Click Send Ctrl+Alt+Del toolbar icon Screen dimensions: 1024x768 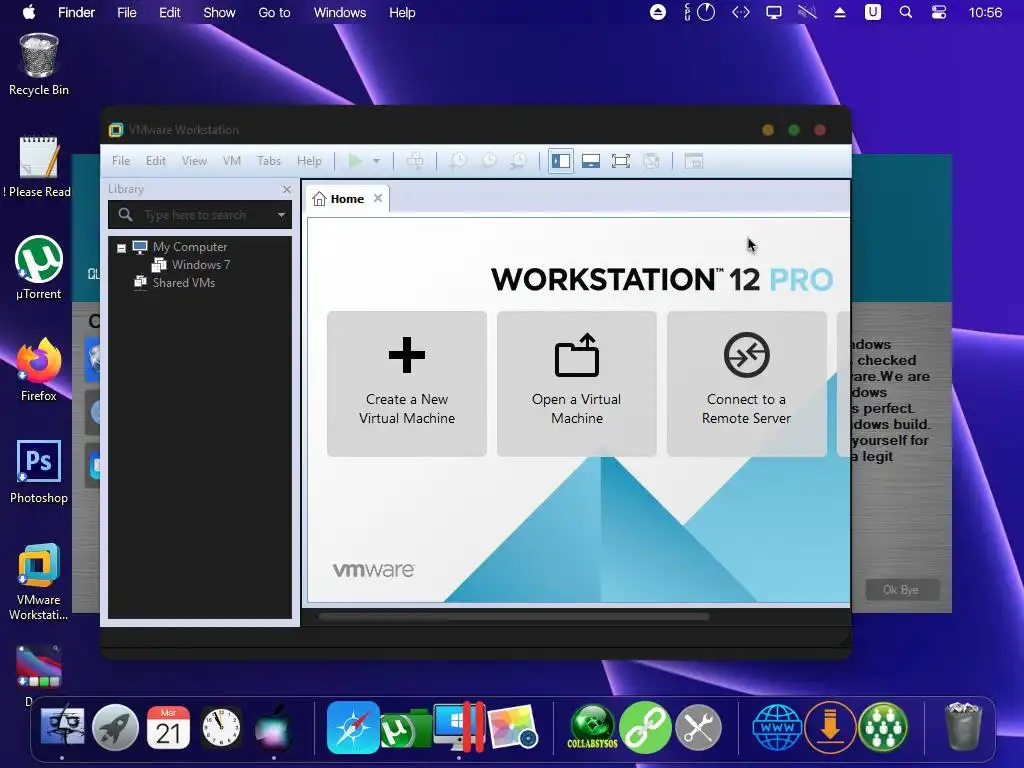(415, 161)
